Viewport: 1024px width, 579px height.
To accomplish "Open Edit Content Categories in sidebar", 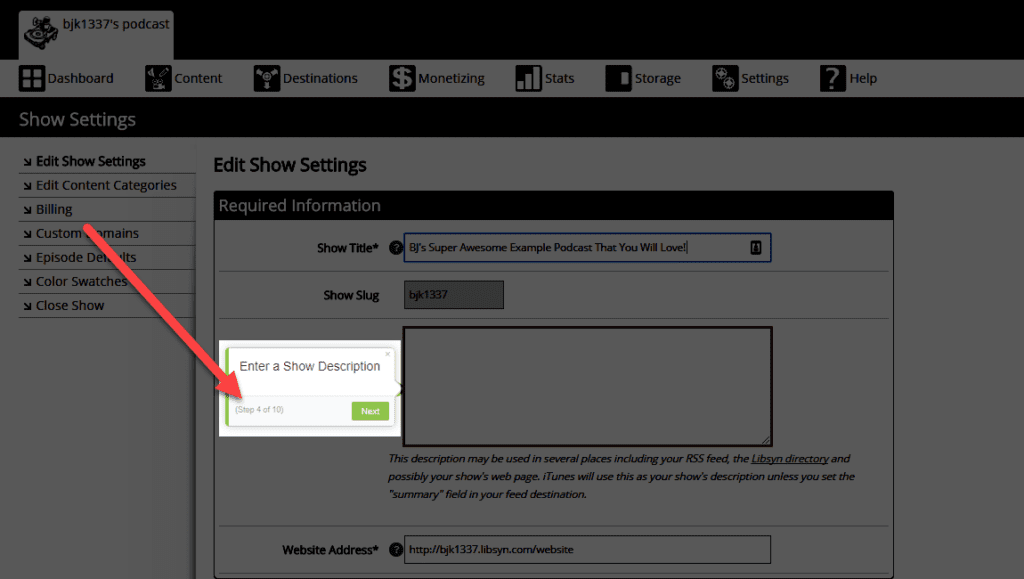I will click(x=106, y=185).
